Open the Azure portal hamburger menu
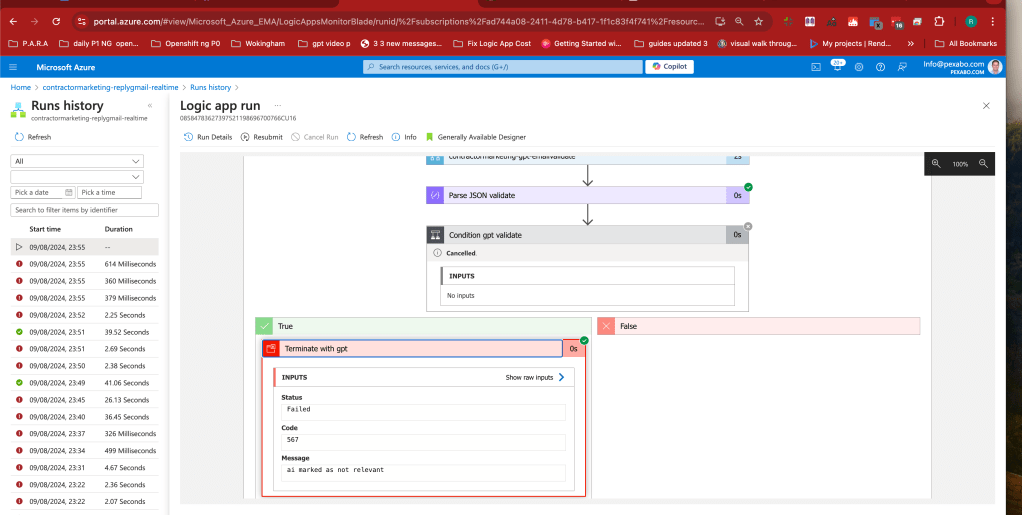Screen dimensions: 1022x515 point(14,67)
